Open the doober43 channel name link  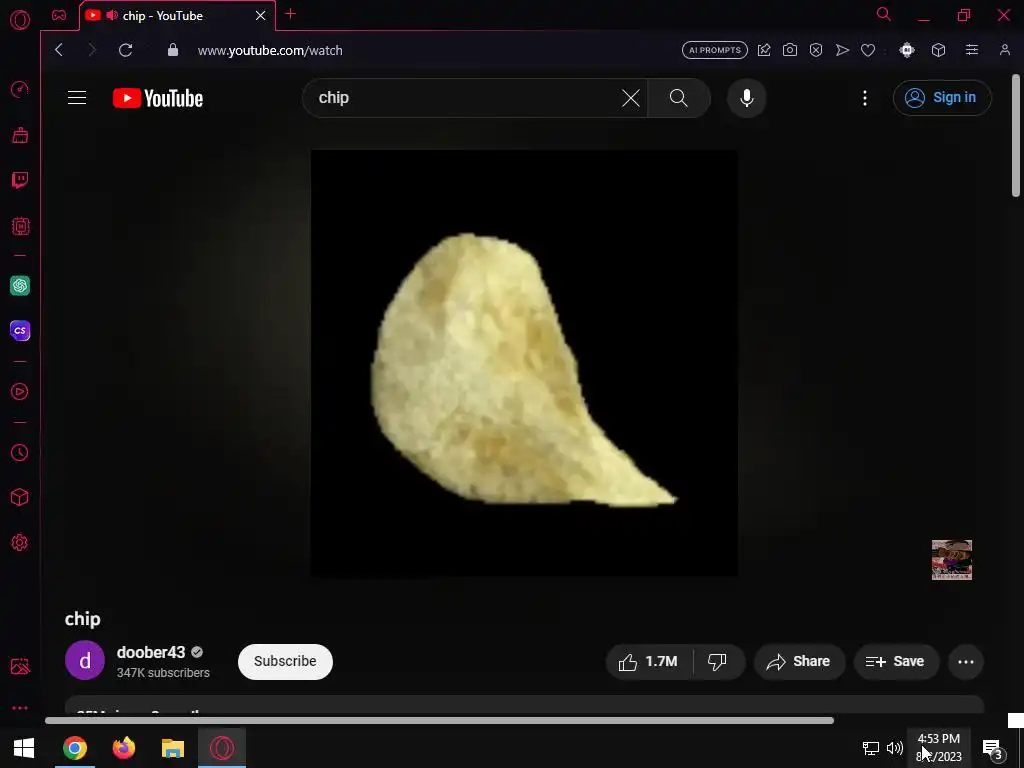pos(151,652)
